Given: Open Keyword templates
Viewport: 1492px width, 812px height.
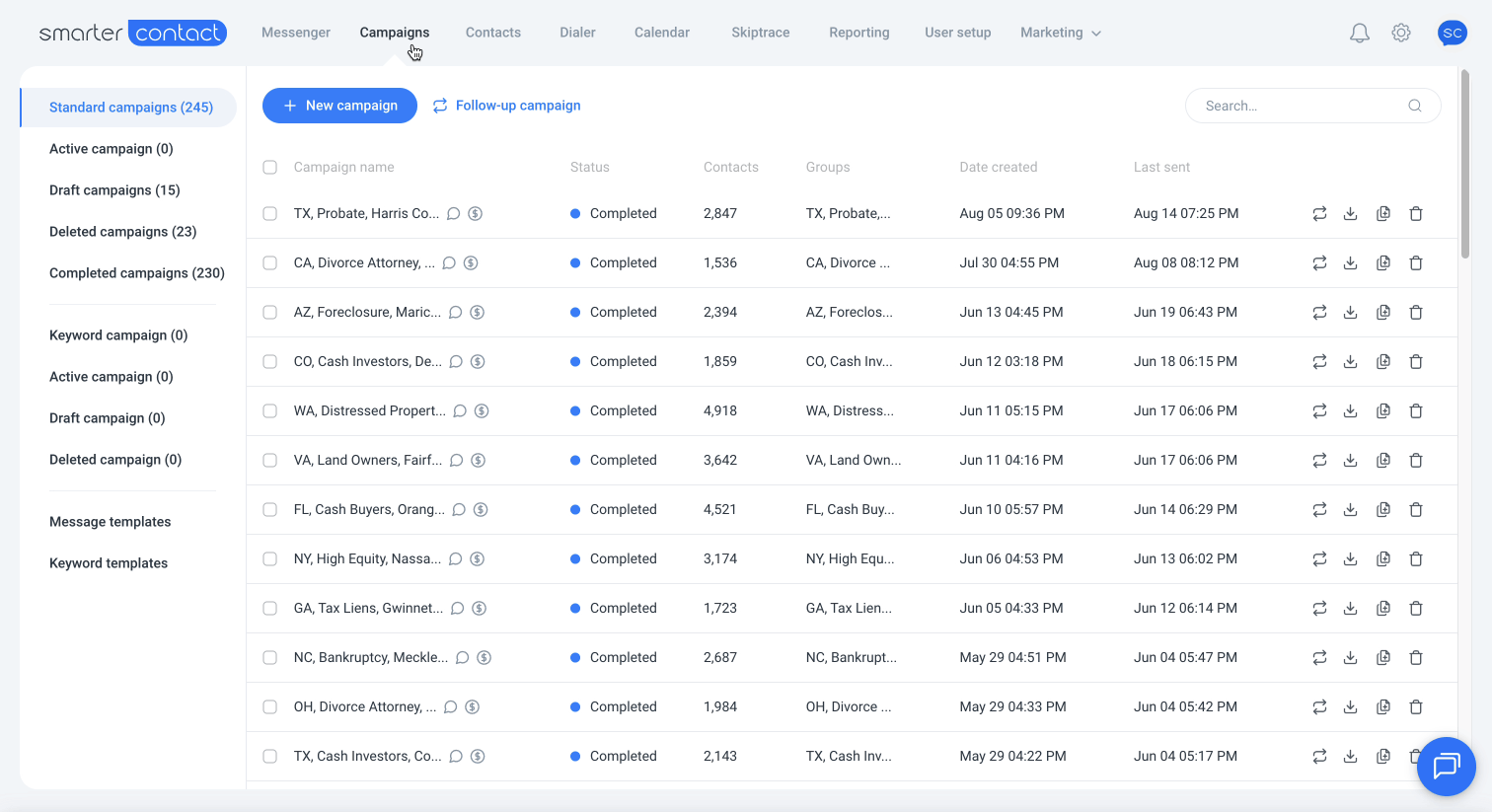Looking at the screenshot, I should tap(109, 563).
